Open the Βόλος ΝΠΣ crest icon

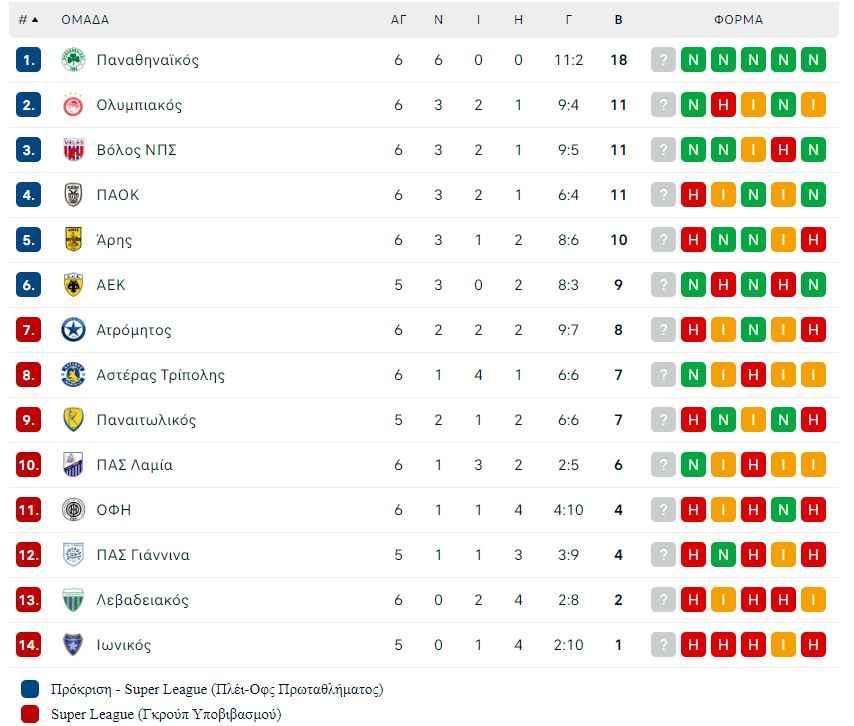tap(73, 150)
